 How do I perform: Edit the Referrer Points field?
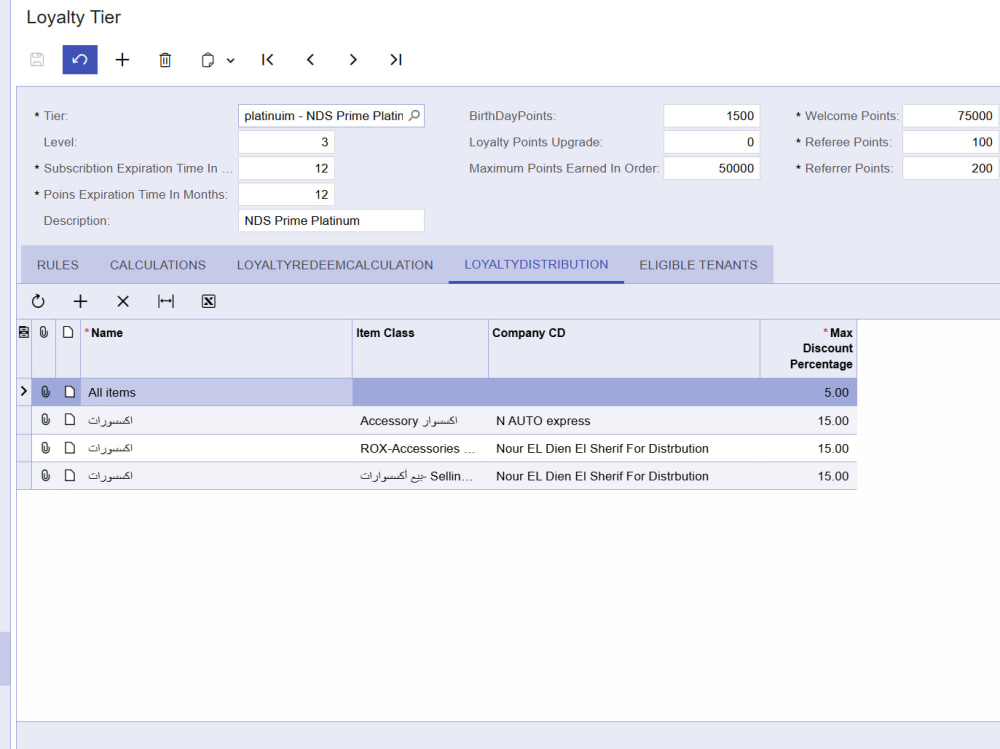(950, 168)
